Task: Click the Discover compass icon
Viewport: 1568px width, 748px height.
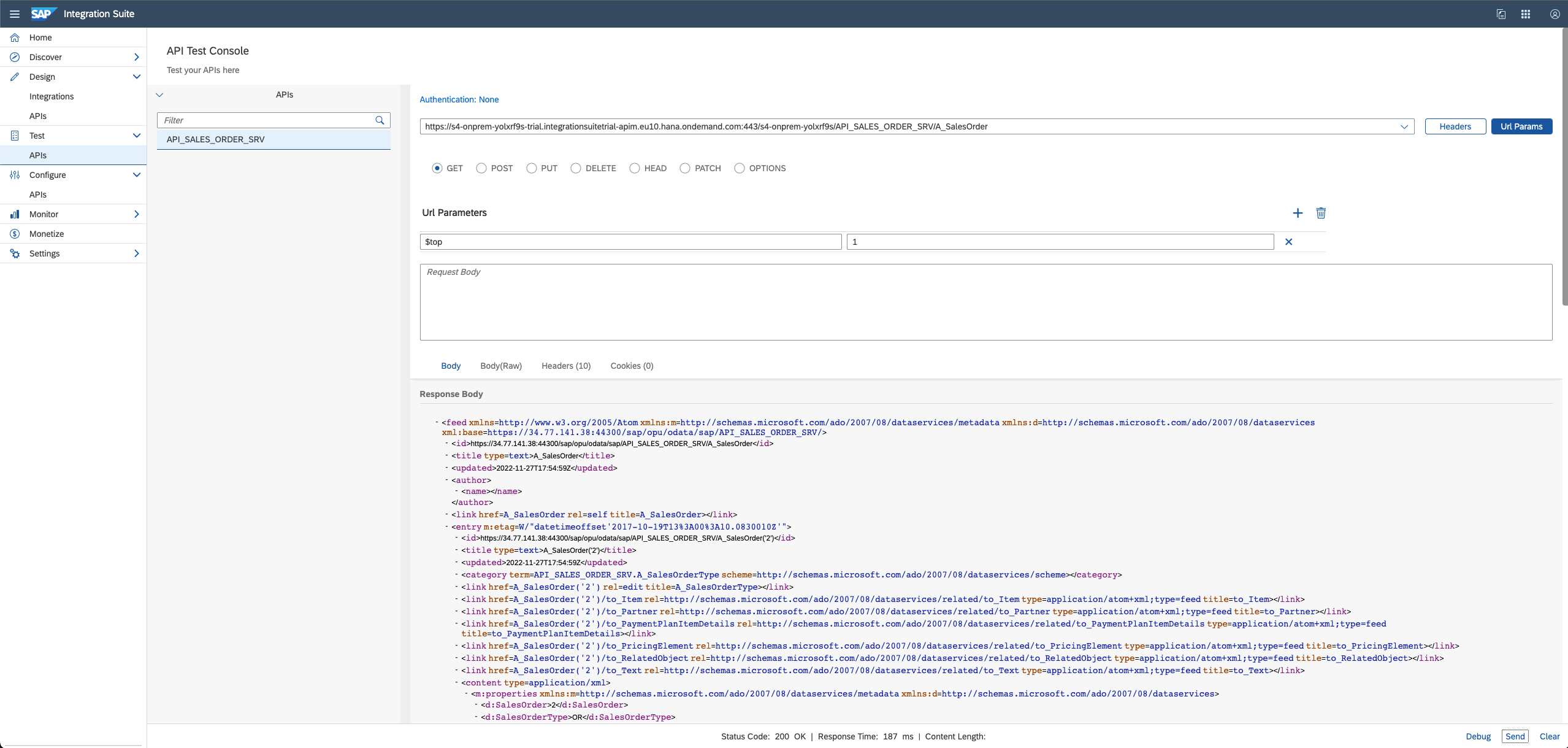Action: tap(15, 57)
